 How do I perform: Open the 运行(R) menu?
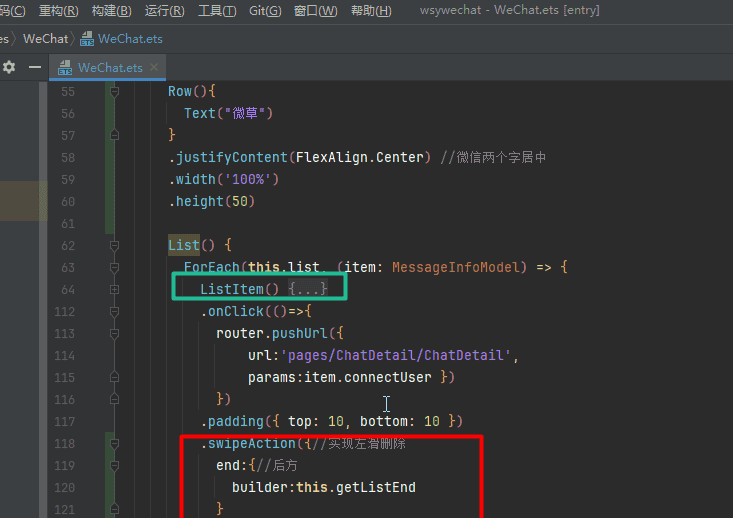(164, 11)
